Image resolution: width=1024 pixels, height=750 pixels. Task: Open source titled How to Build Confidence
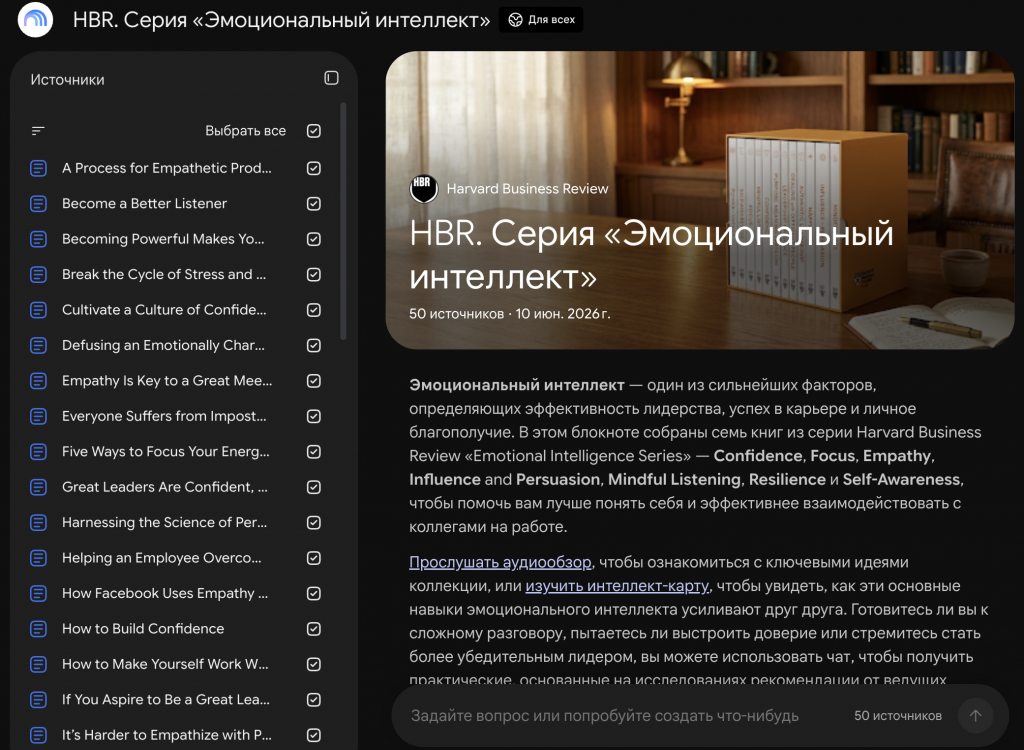(x=143, y=628)
